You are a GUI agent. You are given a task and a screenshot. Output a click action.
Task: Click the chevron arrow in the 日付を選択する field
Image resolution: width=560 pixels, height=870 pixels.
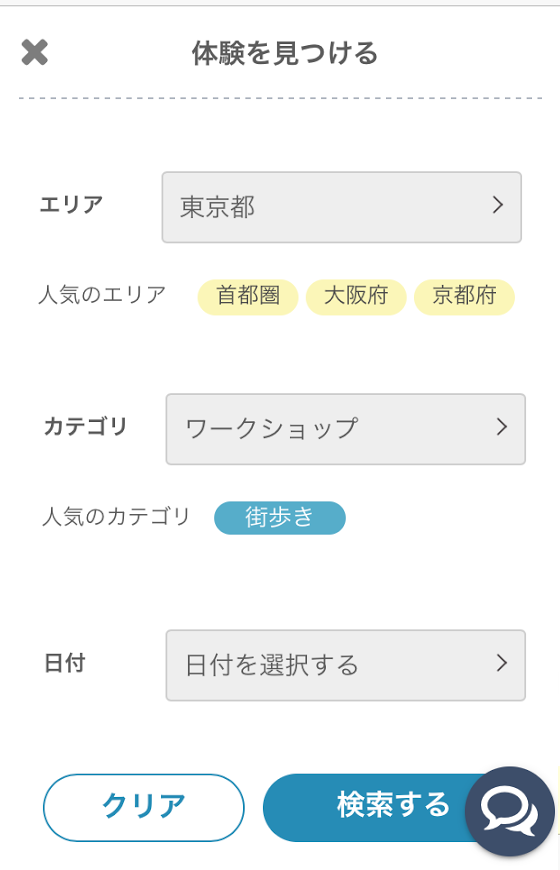(x=502, y=663)
